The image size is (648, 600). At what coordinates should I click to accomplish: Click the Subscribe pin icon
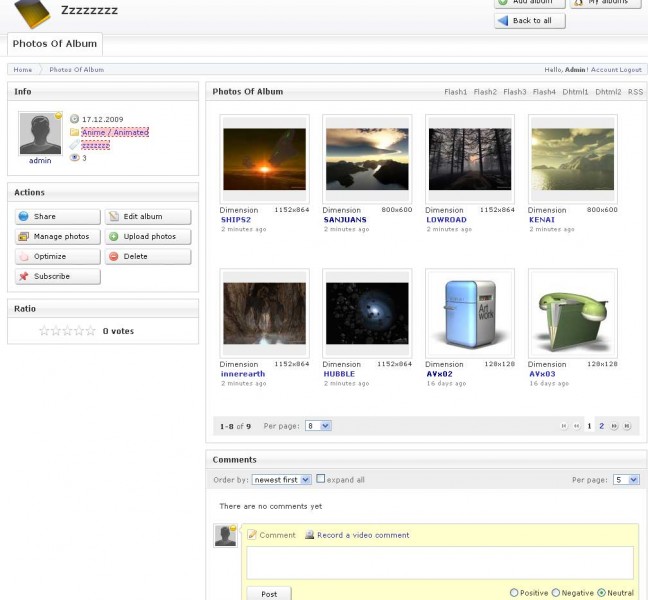(x=24, y=276)
